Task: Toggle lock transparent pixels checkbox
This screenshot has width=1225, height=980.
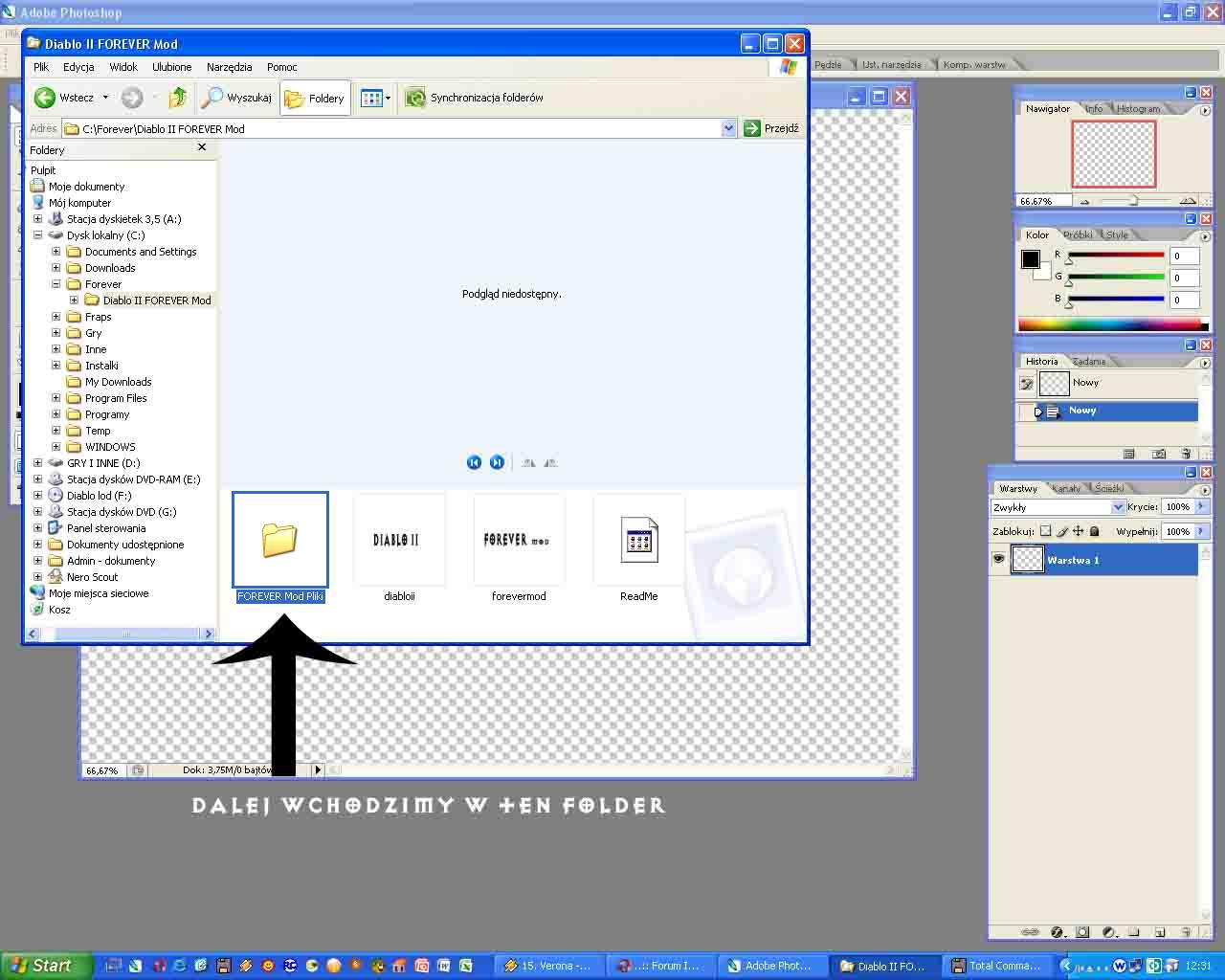Action: [x=1045, y=531]
